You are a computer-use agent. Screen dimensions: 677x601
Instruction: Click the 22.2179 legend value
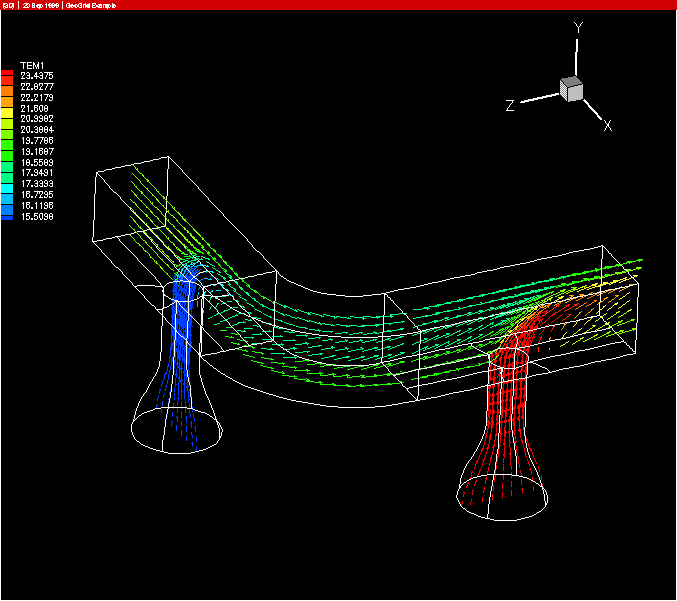(x=36, y=97)
